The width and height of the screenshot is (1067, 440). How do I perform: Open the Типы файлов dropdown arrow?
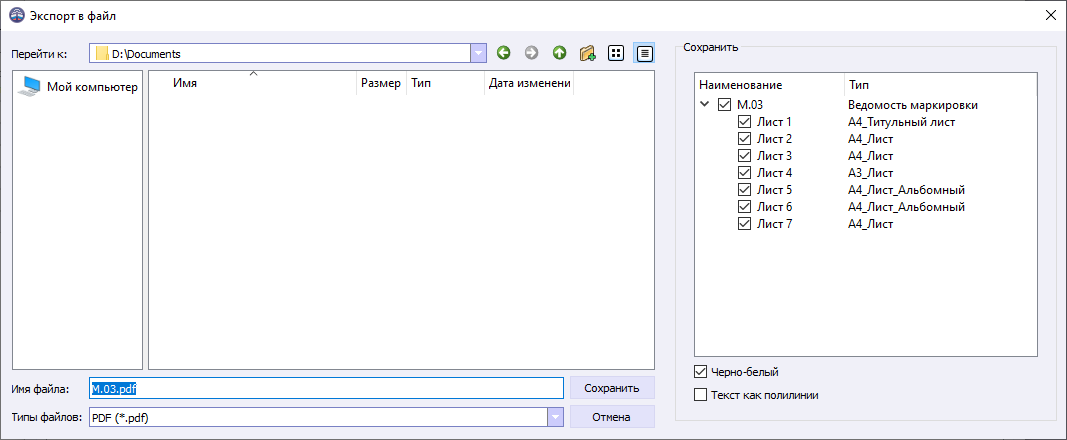pos(556,417)
